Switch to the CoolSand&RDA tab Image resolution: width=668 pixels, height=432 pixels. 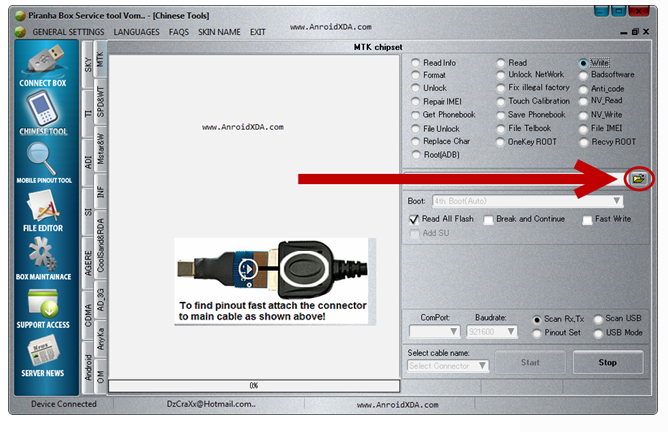pos(100,245)
